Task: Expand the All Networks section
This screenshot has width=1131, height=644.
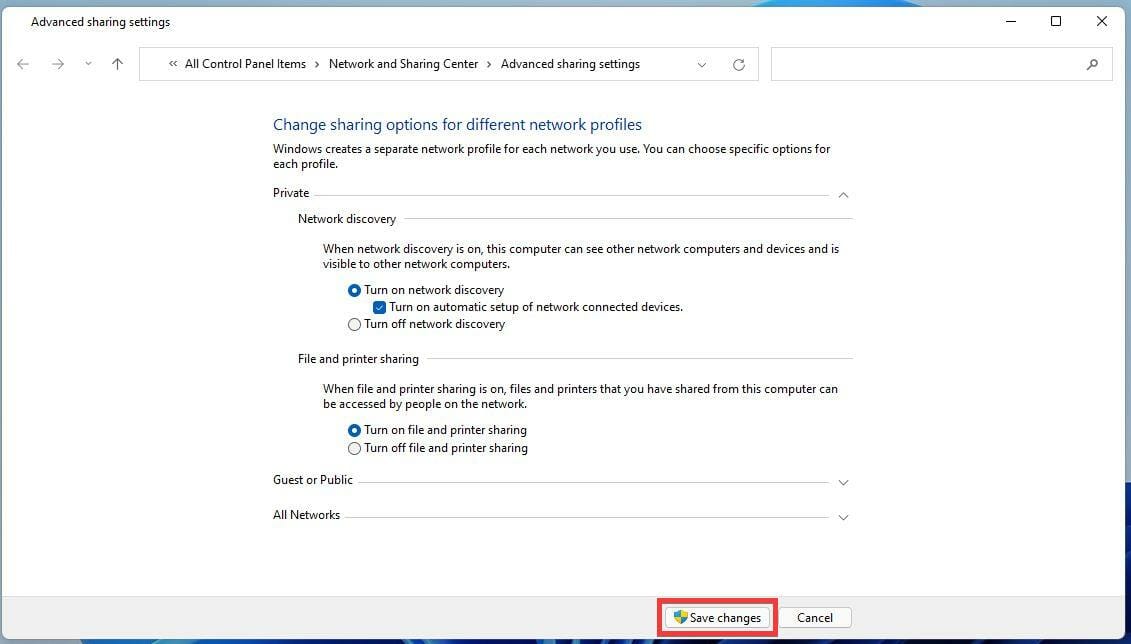Action: (843, 517)
